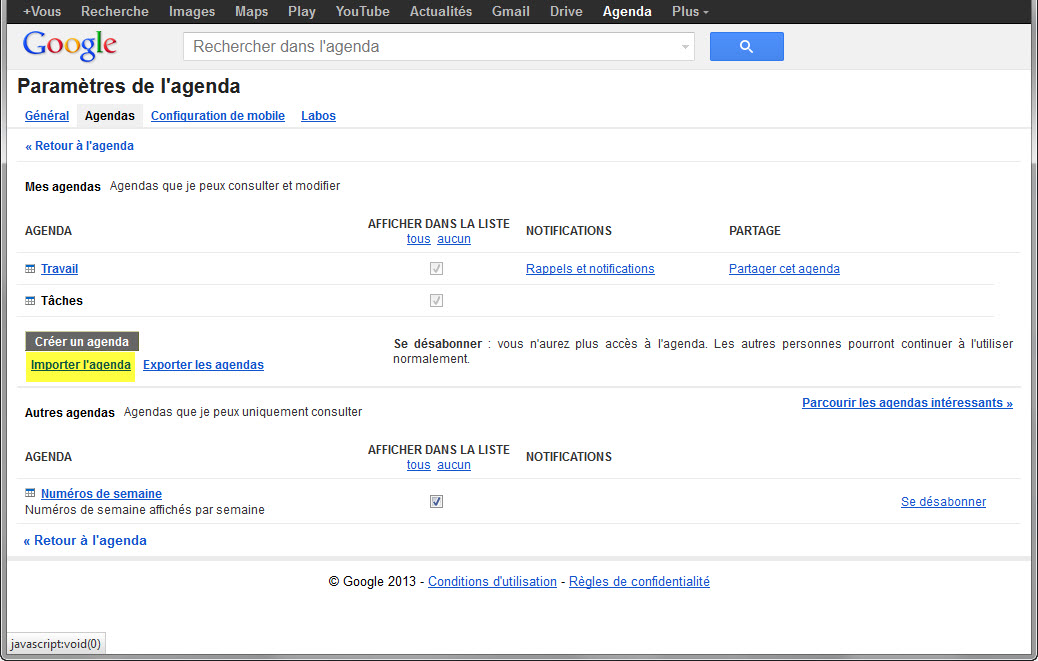Click Exporter les agendas link
Viewport: 1038px width, 661px height.
tap(203, 365)
